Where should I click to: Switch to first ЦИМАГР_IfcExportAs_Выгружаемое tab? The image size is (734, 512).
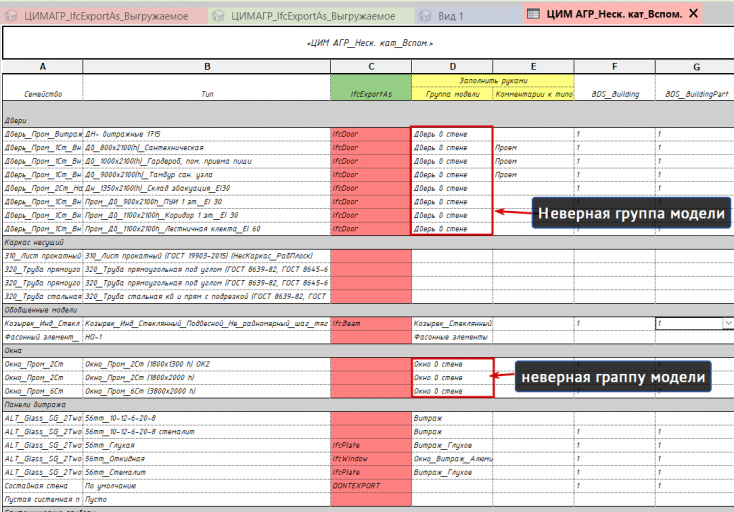click(x=104, y=16)
